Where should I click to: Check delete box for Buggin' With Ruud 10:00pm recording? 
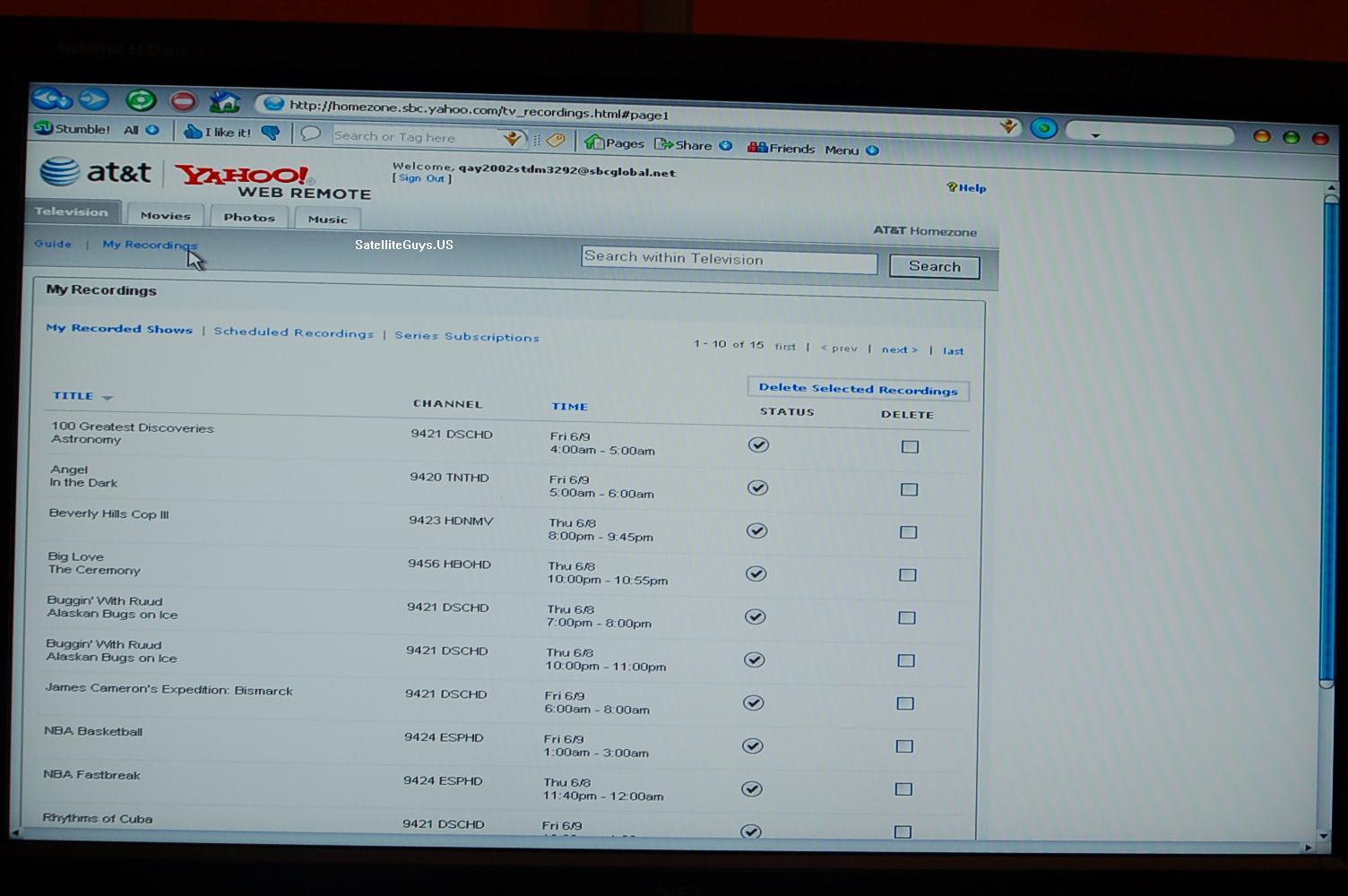pyautogui.click(x=906, y=660)
